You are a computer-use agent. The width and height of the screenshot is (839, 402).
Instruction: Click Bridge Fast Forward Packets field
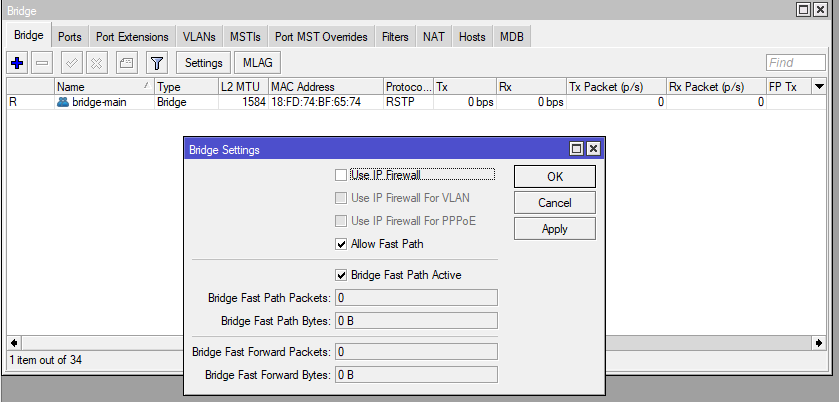pos(416,352)
